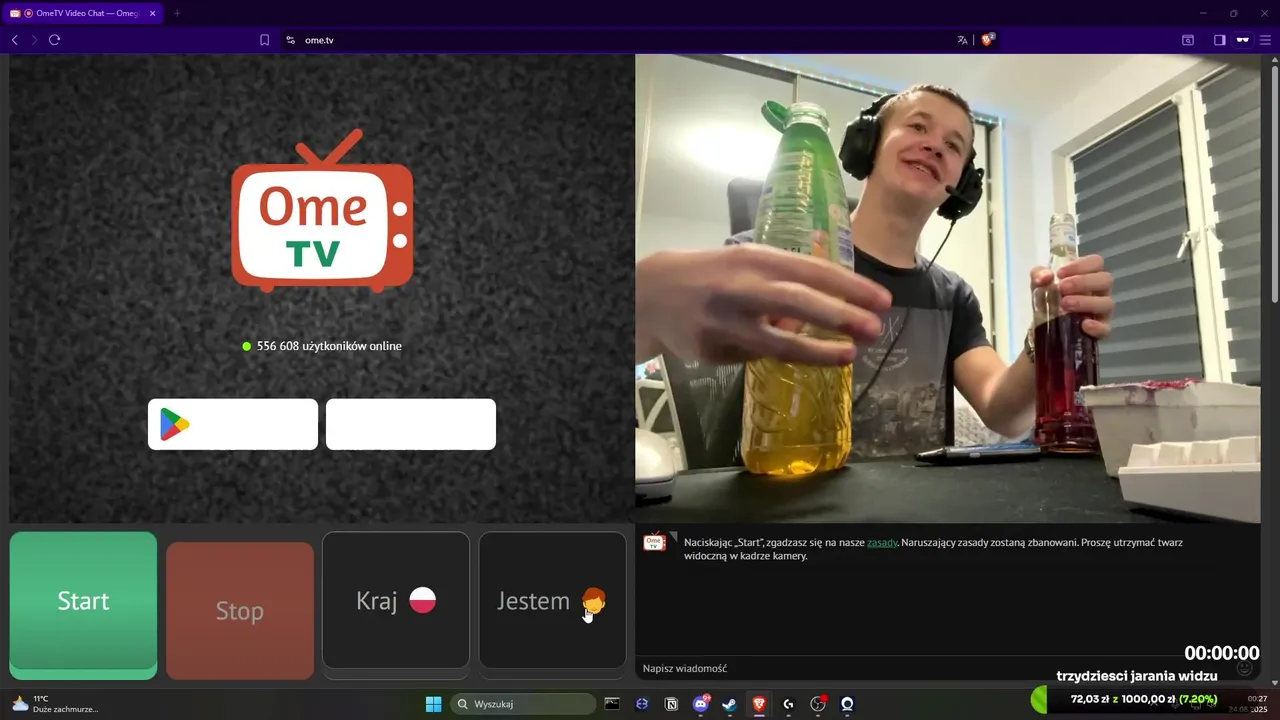Open the Notion icon on the taskbar
Image resolution: width=1280 pixels, height=720 pixels.
click(x=671, y=704)
